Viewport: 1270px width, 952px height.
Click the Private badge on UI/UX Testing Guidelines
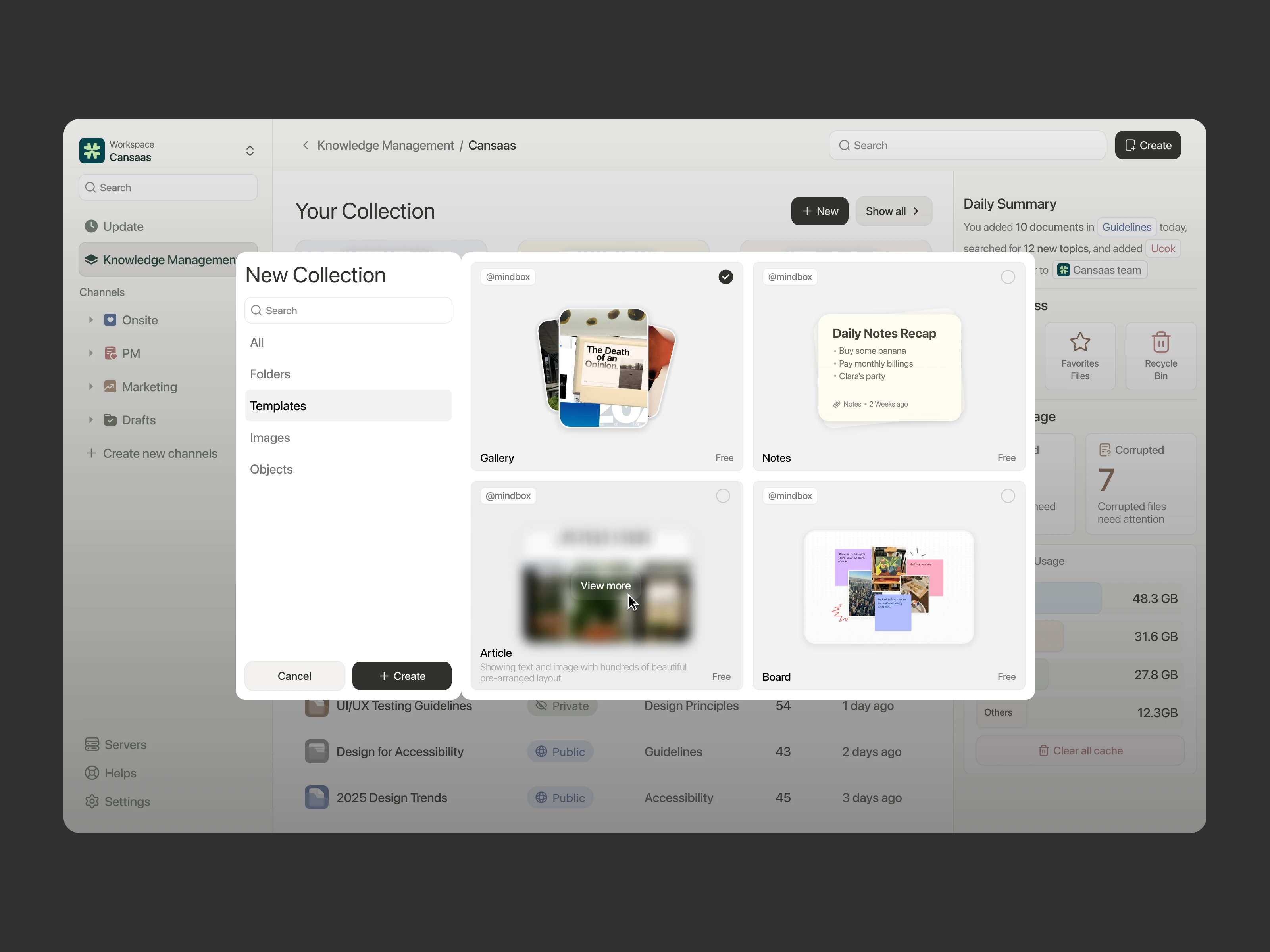(x=562, y=706)
